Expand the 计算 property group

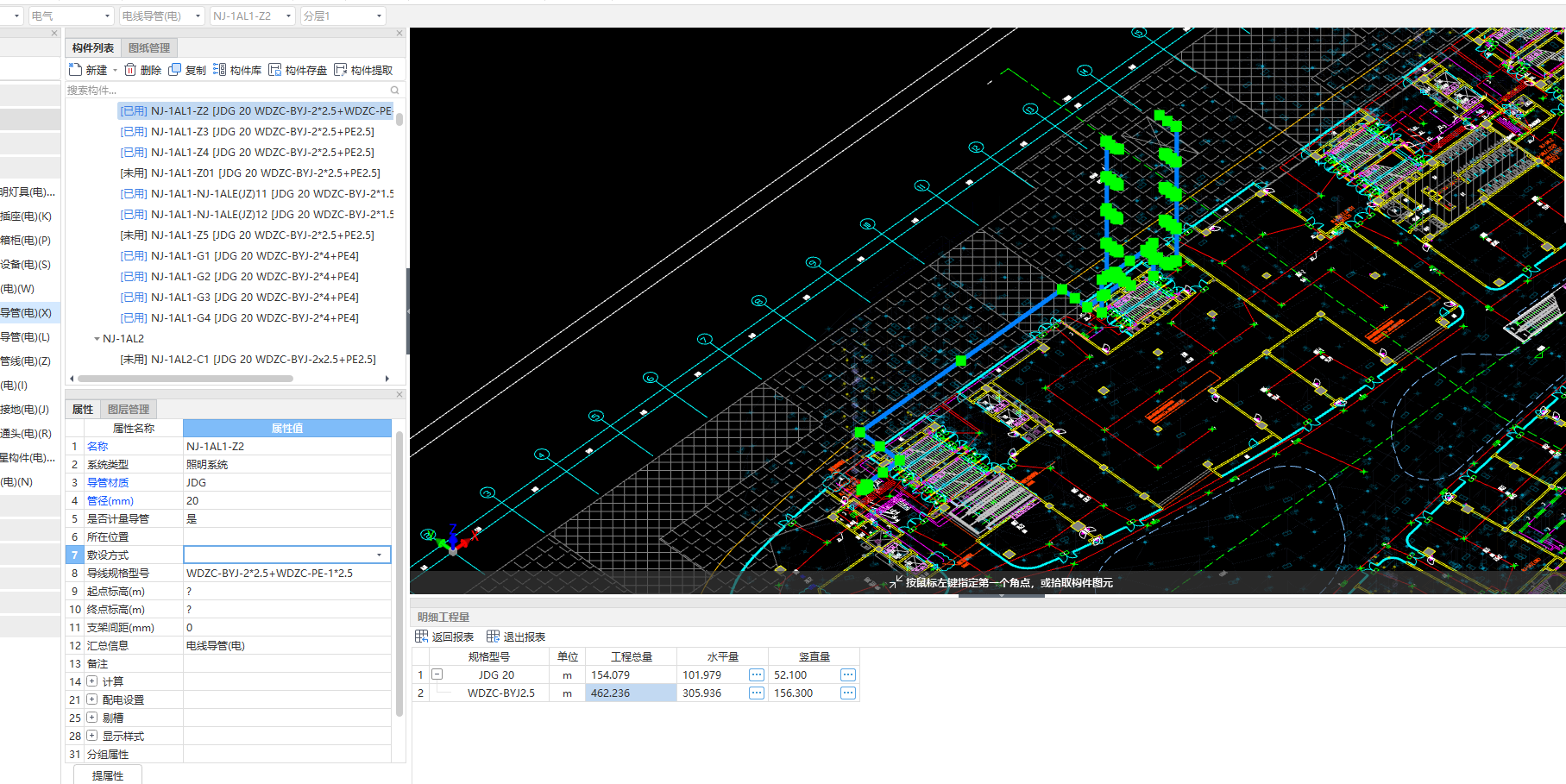tap(91, 681)
